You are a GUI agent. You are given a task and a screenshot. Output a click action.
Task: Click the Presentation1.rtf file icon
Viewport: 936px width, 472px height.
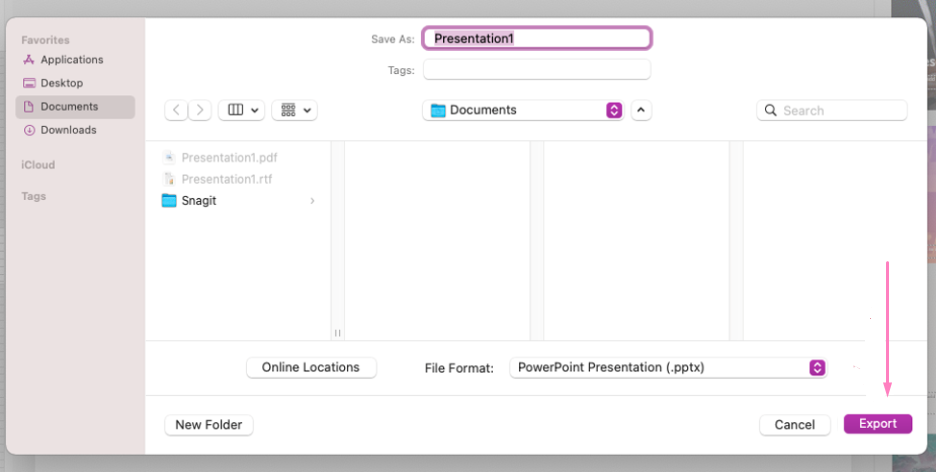170,179
